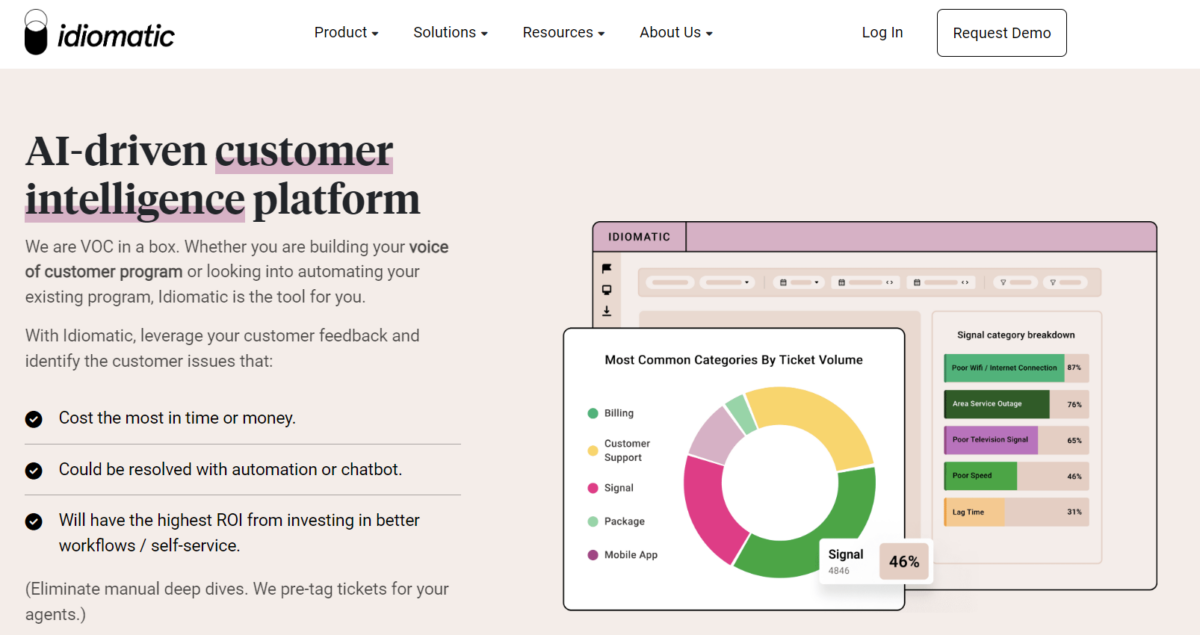Click the 'Signal category breakdown' title

1016,335
